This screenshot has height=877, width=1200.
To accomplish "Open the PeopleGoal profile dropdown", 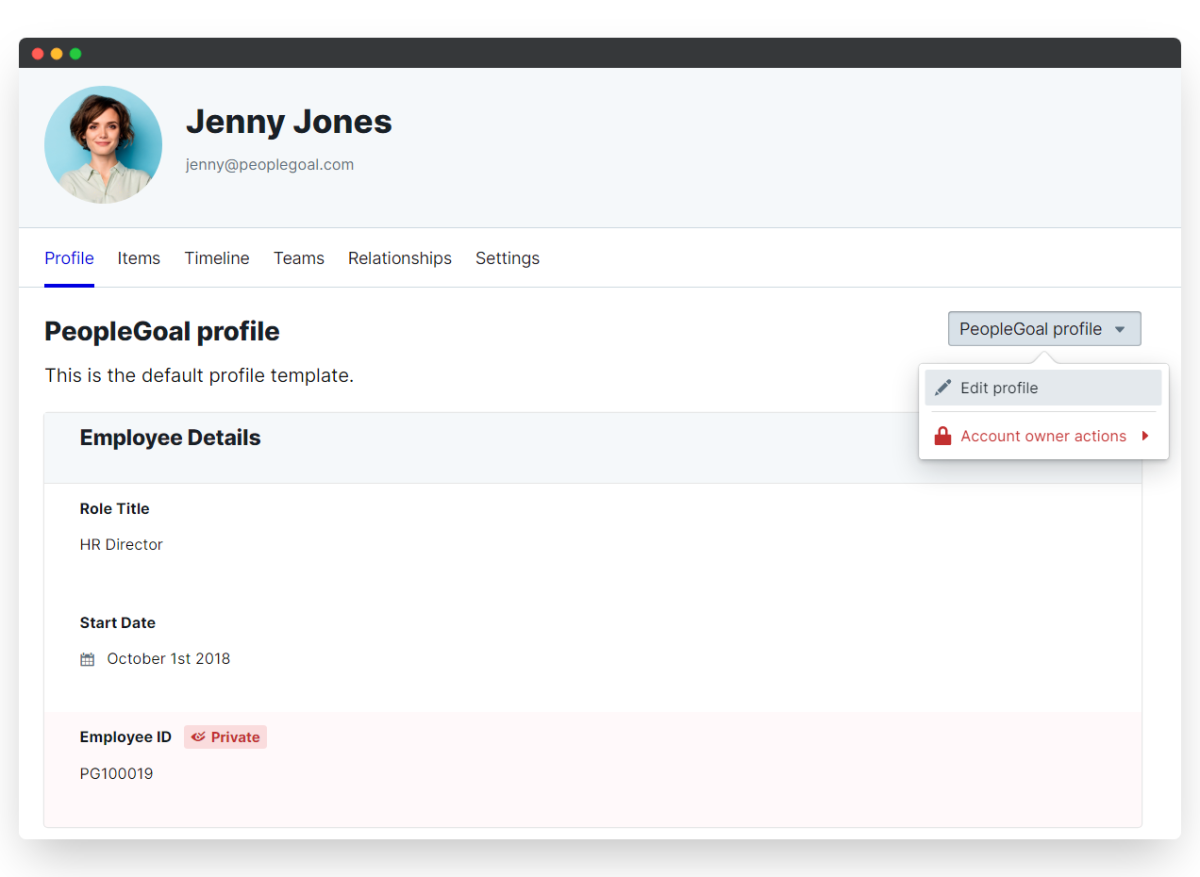I will click(1044, 329).
